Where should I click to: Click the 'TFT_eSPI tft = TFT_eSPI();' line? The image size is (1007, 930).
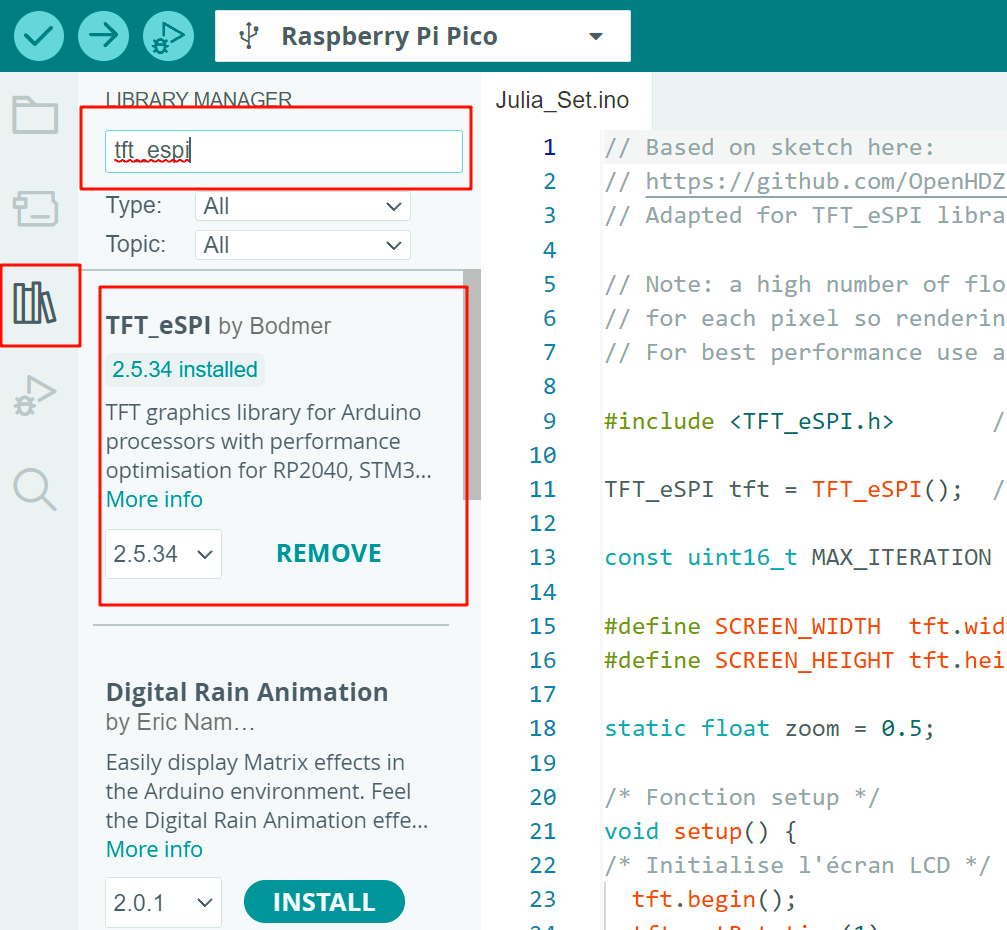784,489
